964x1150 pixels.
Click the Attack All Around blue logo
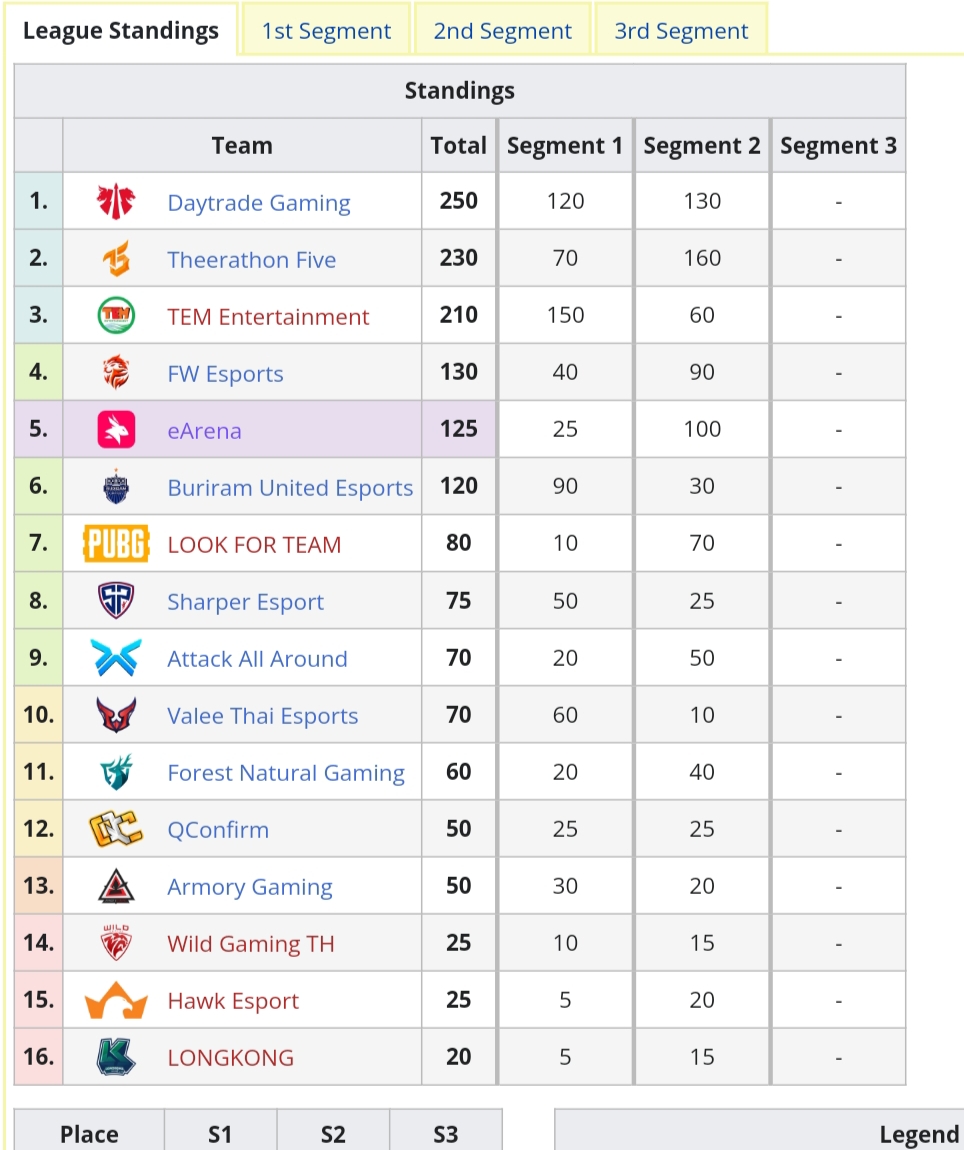(x=116, y=657)
